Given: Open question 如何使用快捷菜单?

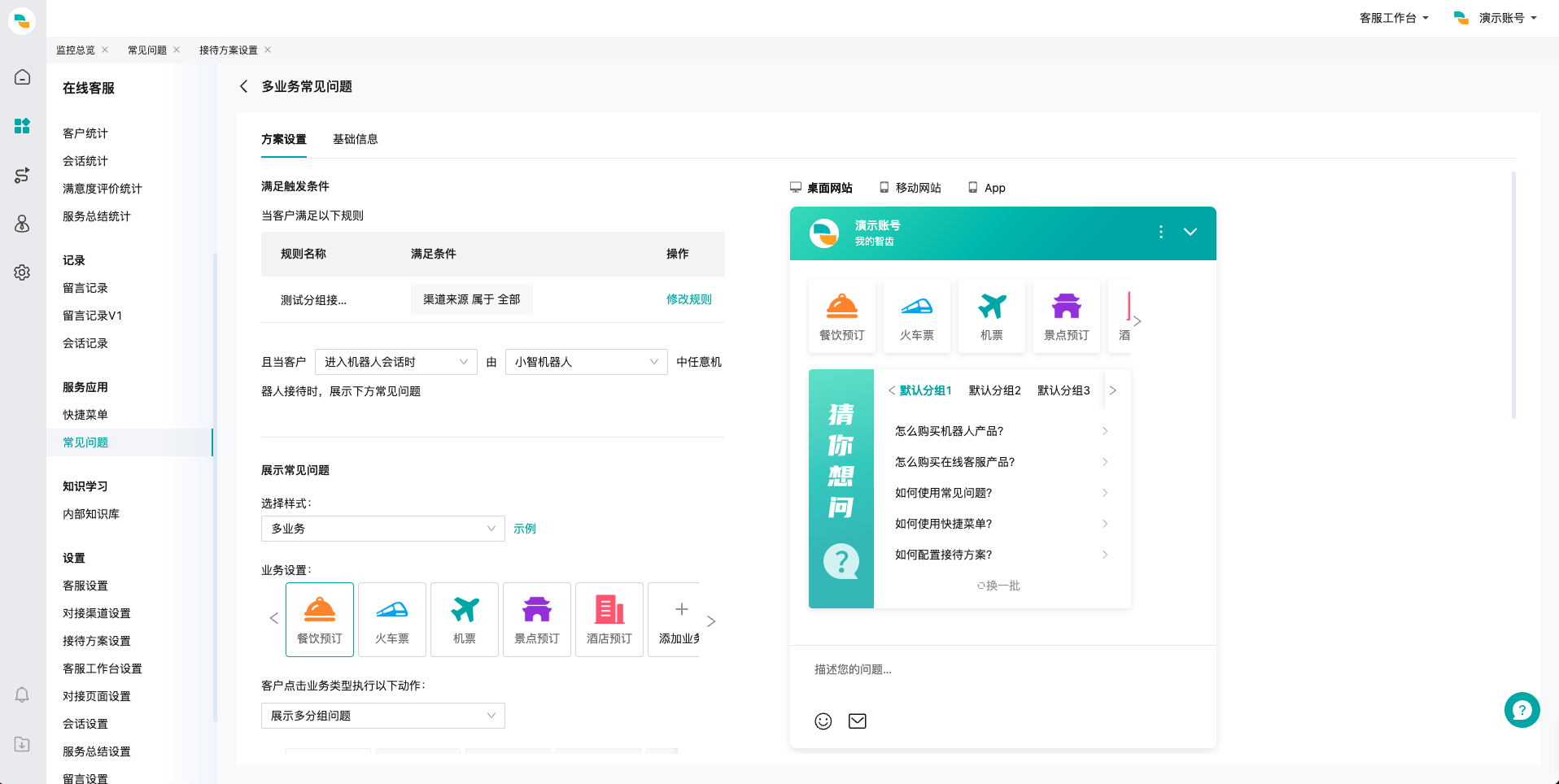Looking at the screenshot, I should tap(1002, 524).
